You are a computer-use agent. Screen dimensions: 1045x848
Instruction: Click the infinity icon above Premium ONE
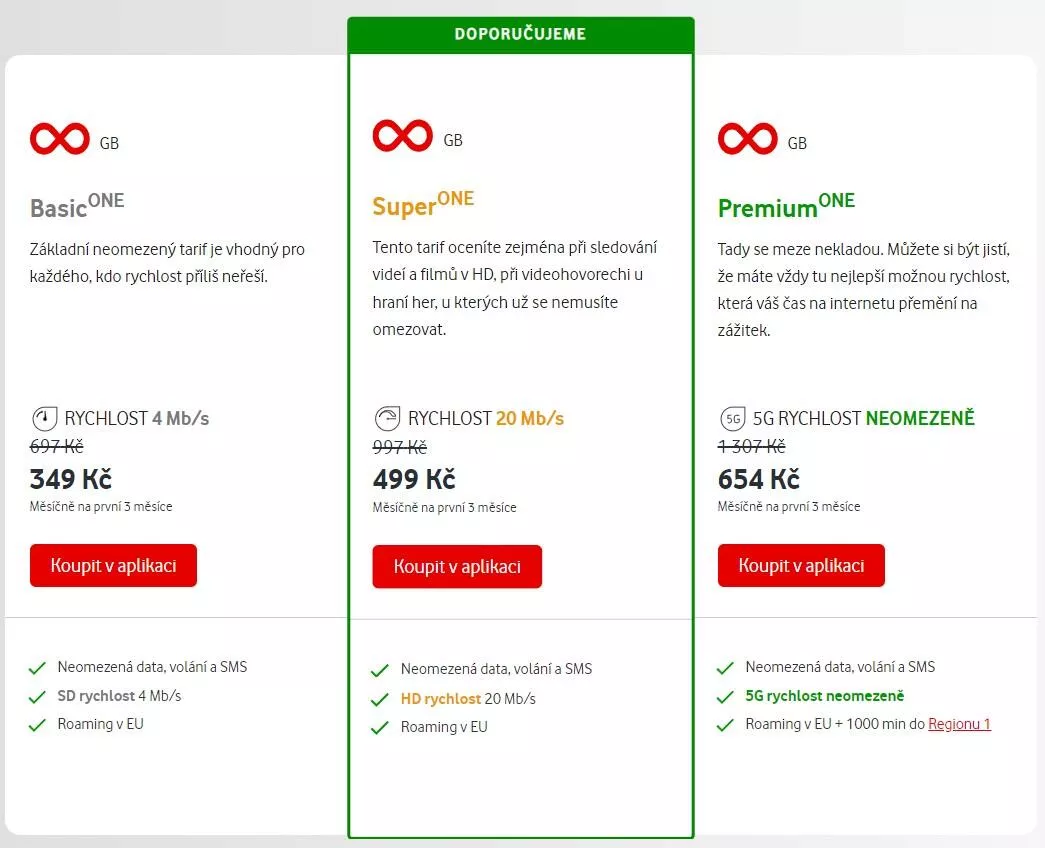coord(747,138)
